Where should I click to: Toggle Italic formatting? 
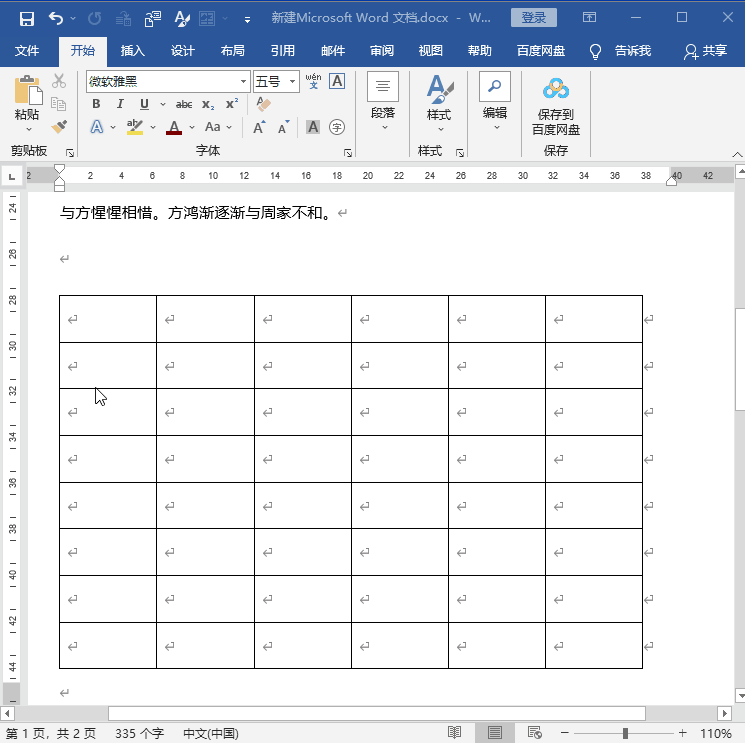click(120, 104)
